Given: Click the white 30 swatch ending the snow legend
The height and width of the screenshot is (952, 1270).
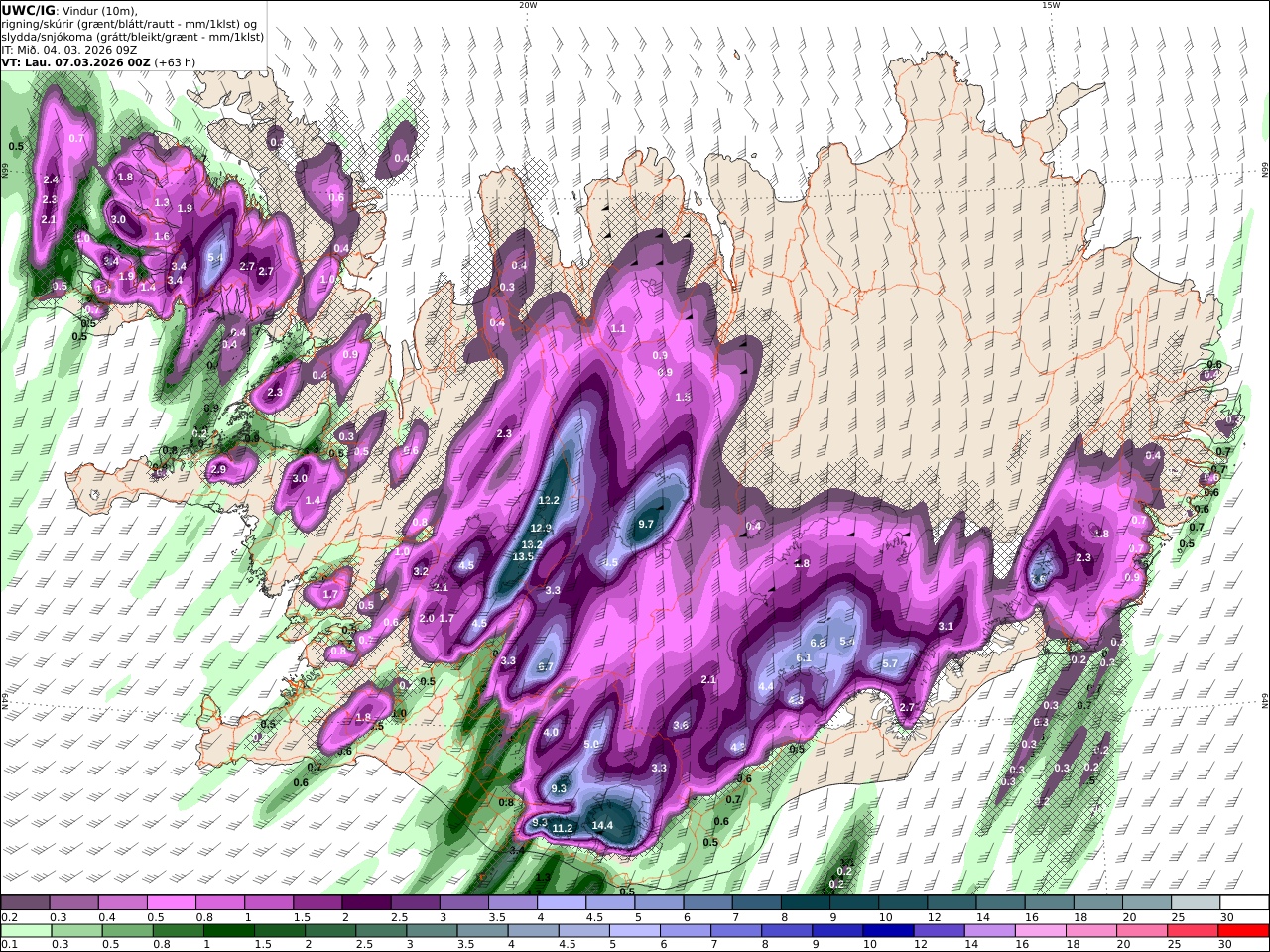Looking at the screenshot, I should (x=1243, y=903).
